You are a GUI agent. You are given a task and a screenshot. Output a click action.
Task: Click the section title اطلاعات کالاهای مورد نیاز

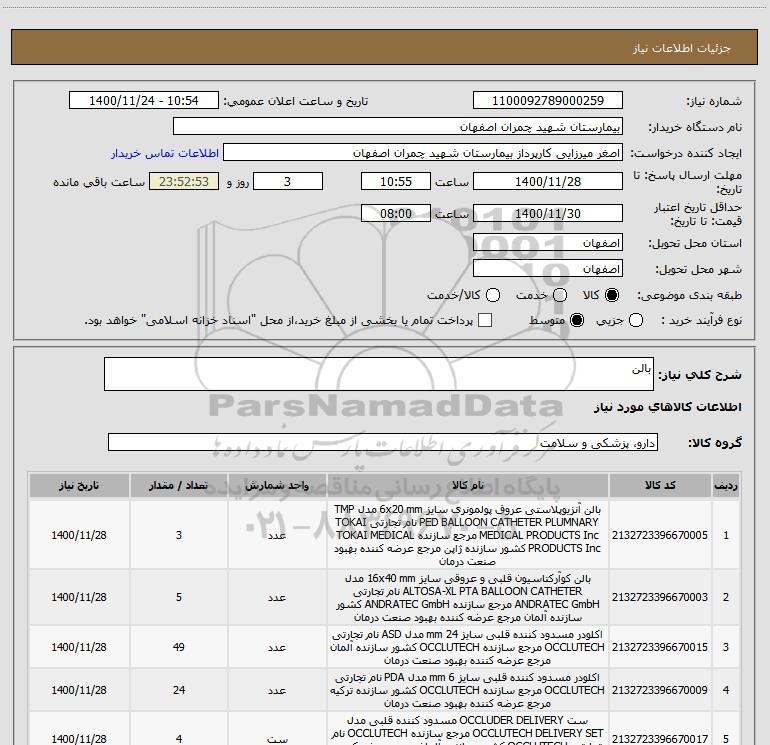667,407
